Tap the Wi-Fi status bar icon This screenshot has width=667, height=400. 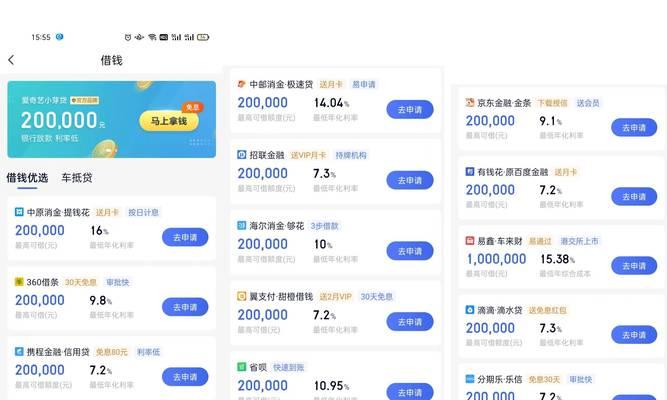[152, 37]
